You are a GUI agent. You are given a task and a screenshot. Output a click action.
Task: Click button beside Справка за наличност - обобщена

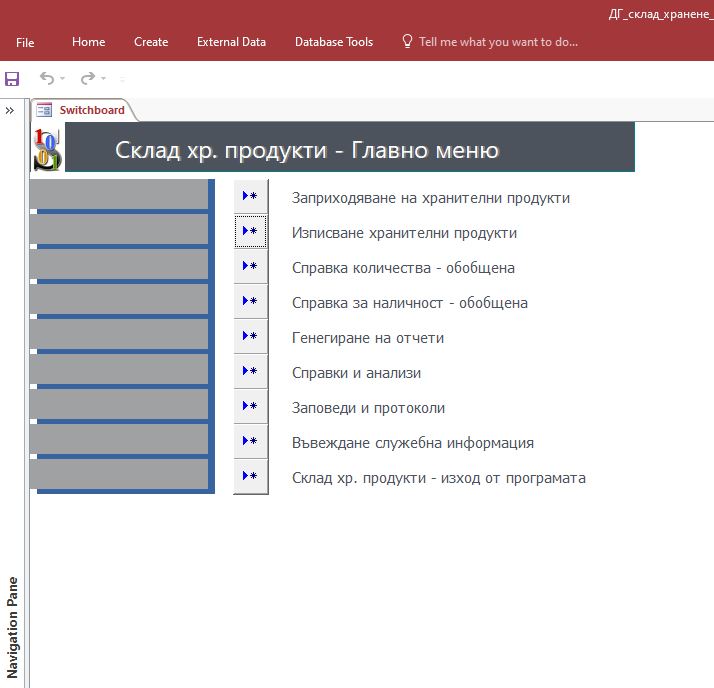(250, 301)
